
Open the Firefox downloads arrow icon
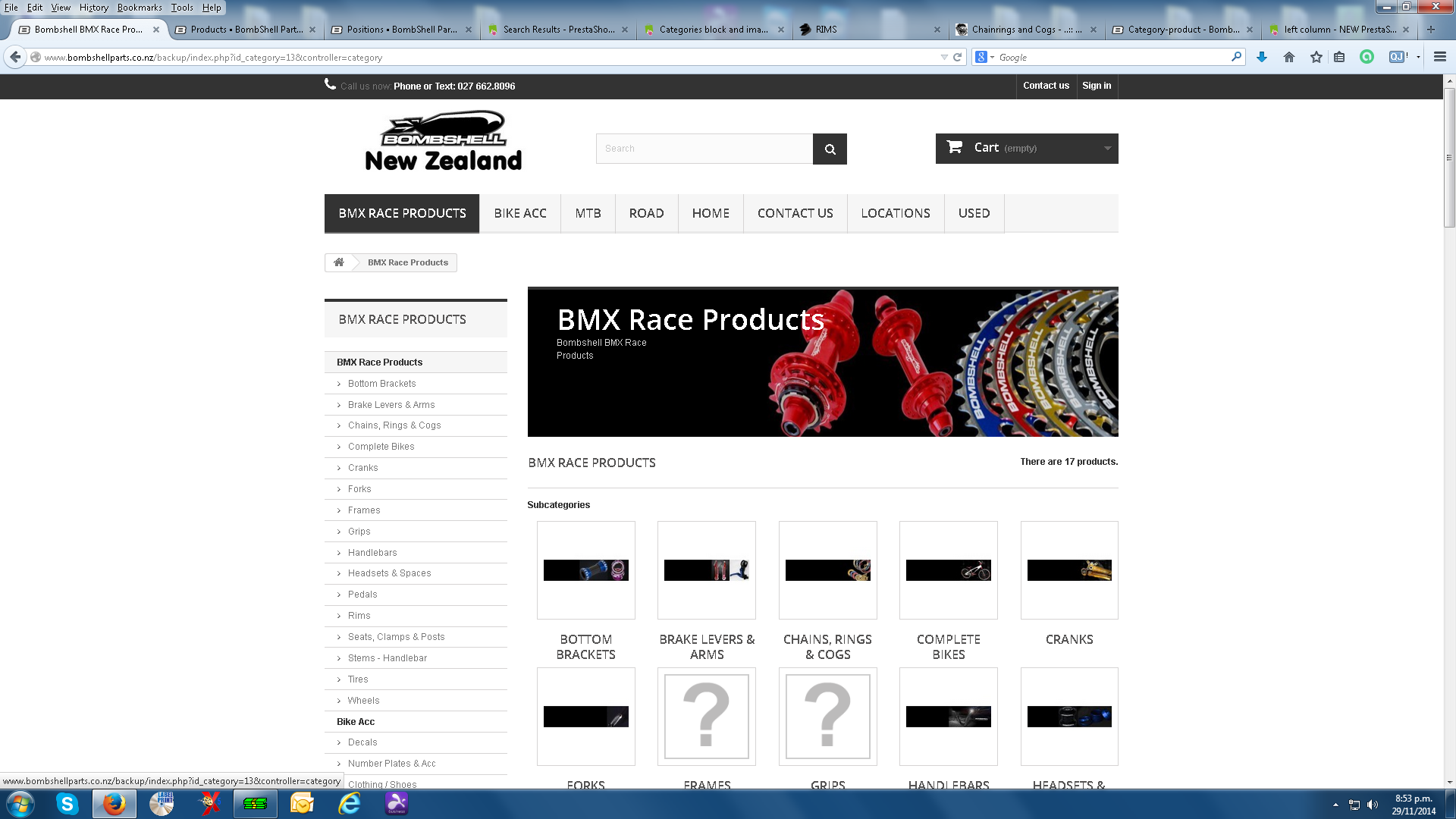coord(1262,57)
